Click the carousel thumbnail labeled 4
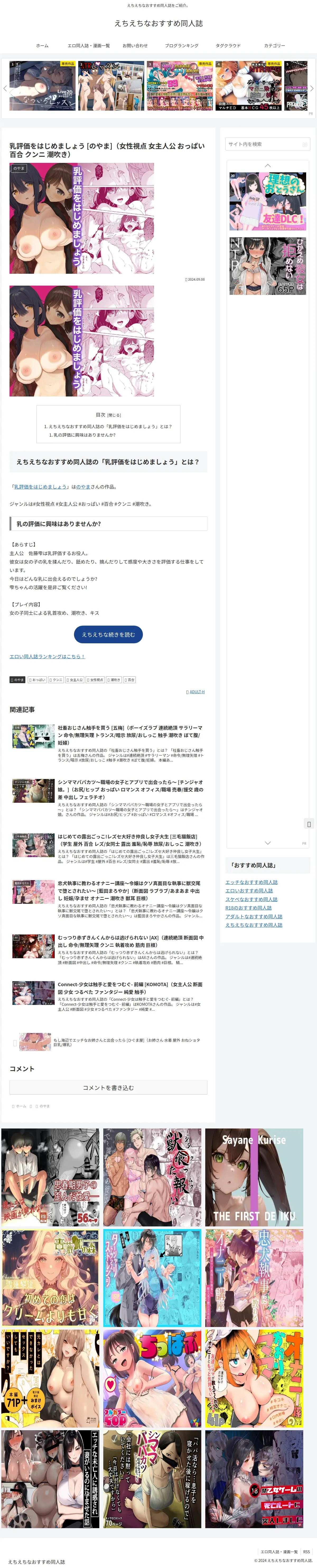 coord(249,86)
